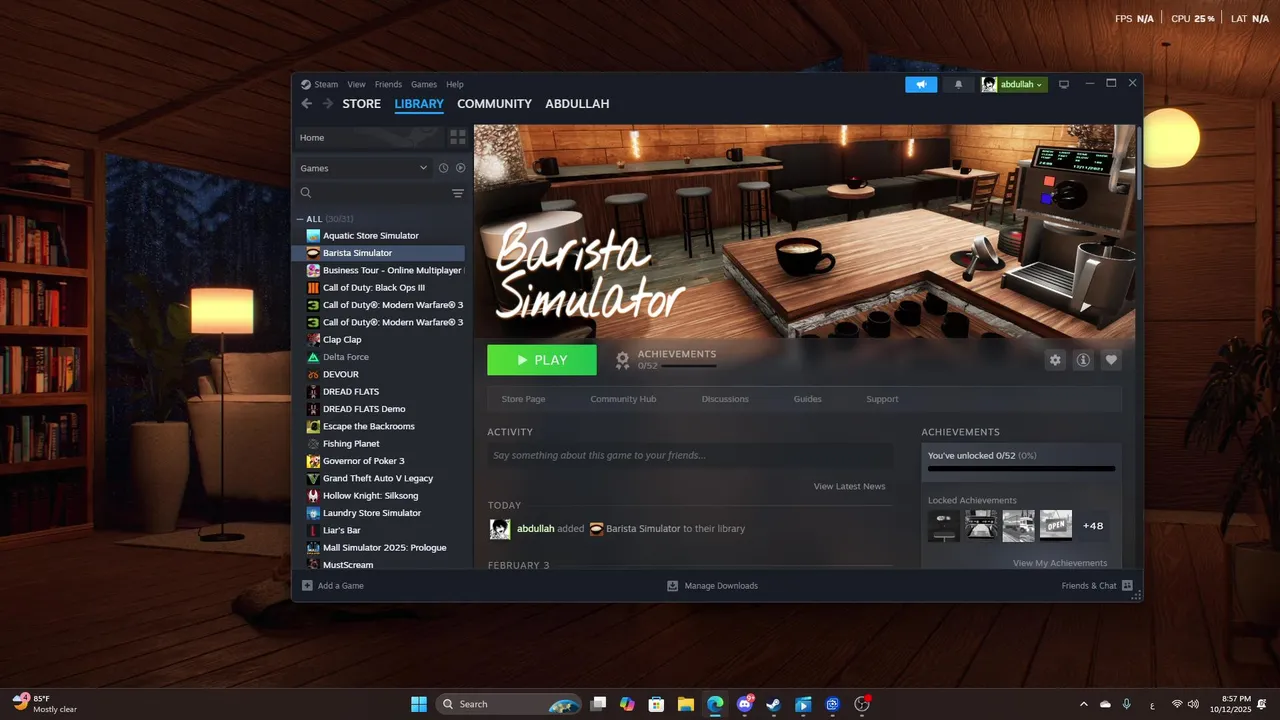Open the Discussions tab

[x=725, y=399]
